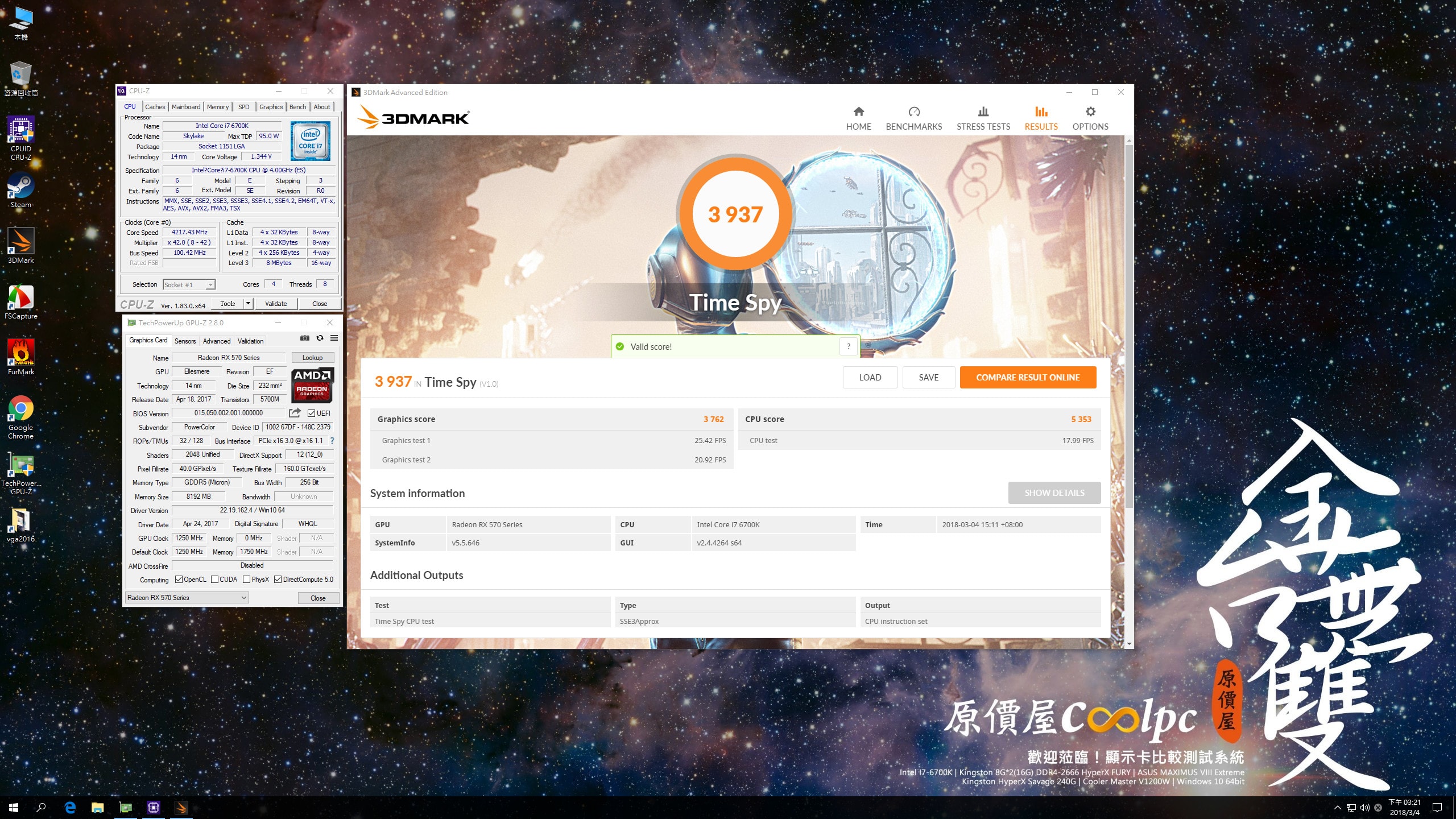Open the 3DMark desktop shortcut
The image size is (1456, 819).
coord(20,246)
